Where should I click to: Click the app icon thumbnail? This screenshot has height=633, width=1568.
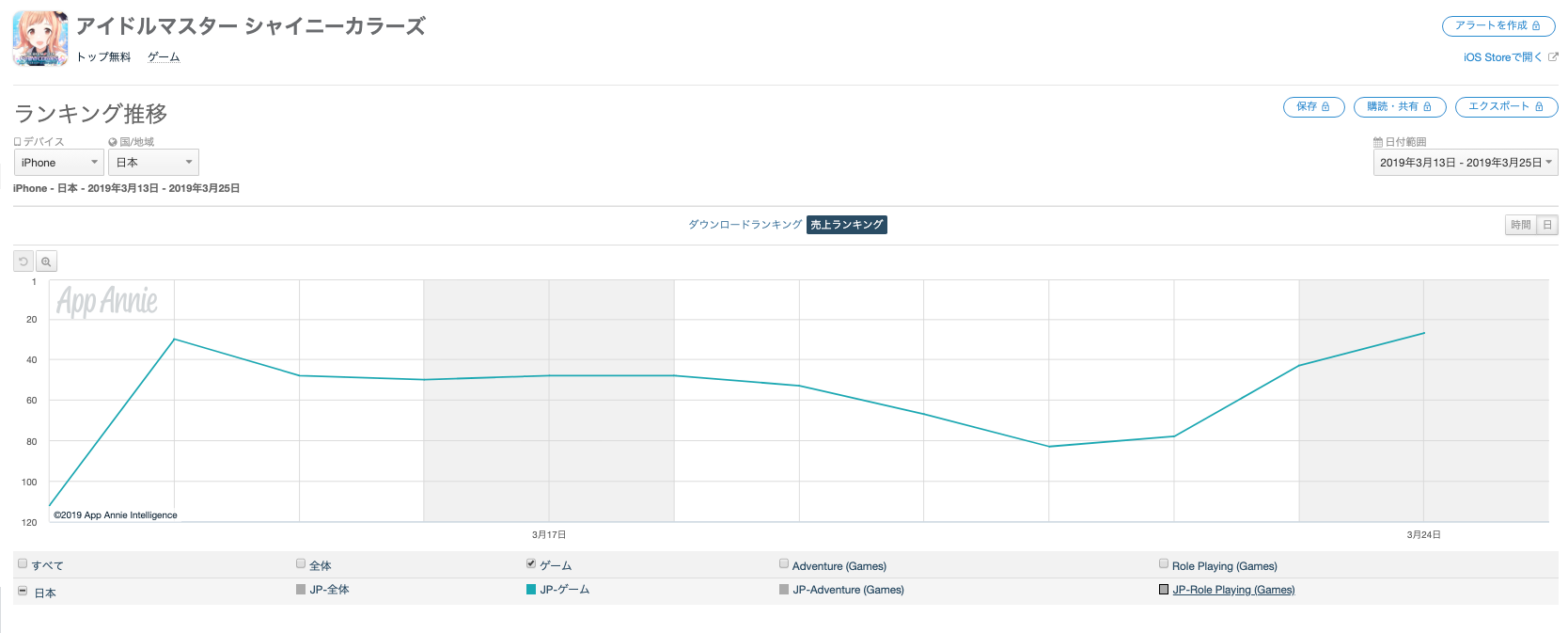point(40,39)
